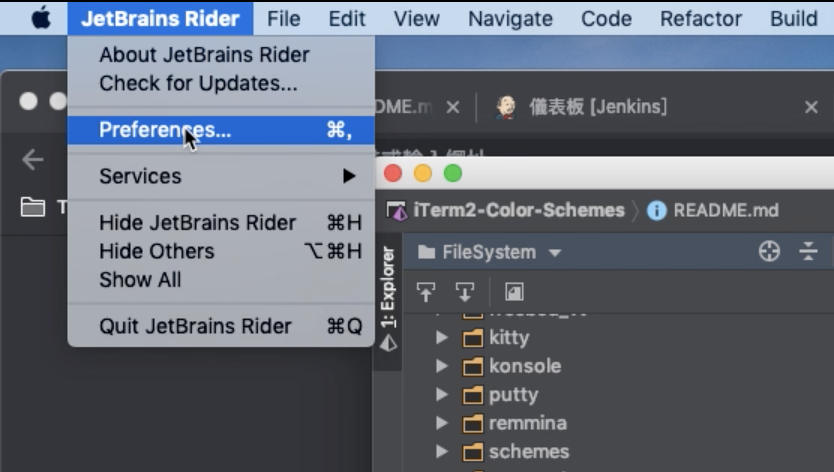Select the remmina folder row
Screen dimensions: 834x472
tap(618, 423)
